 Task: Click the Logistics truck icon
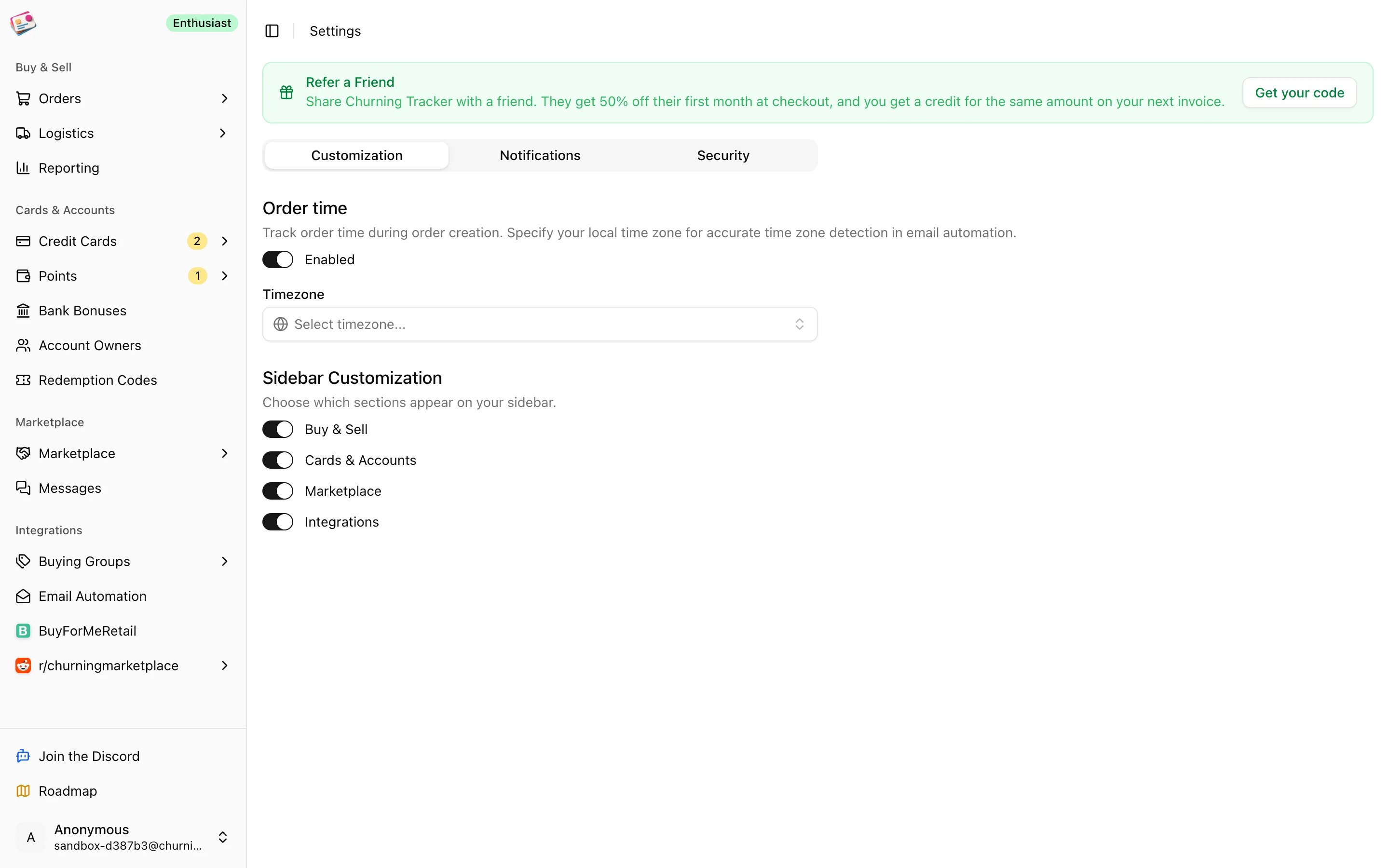tap(23, 133)
